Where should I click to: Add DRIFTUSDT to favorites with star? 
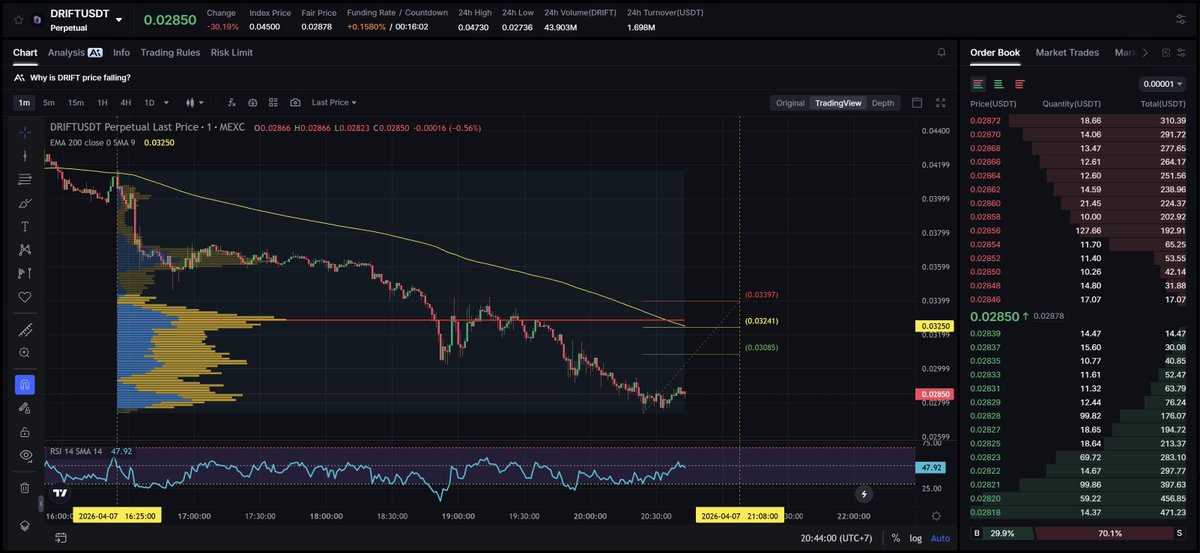pyautogui.click(x=18, y=19)
